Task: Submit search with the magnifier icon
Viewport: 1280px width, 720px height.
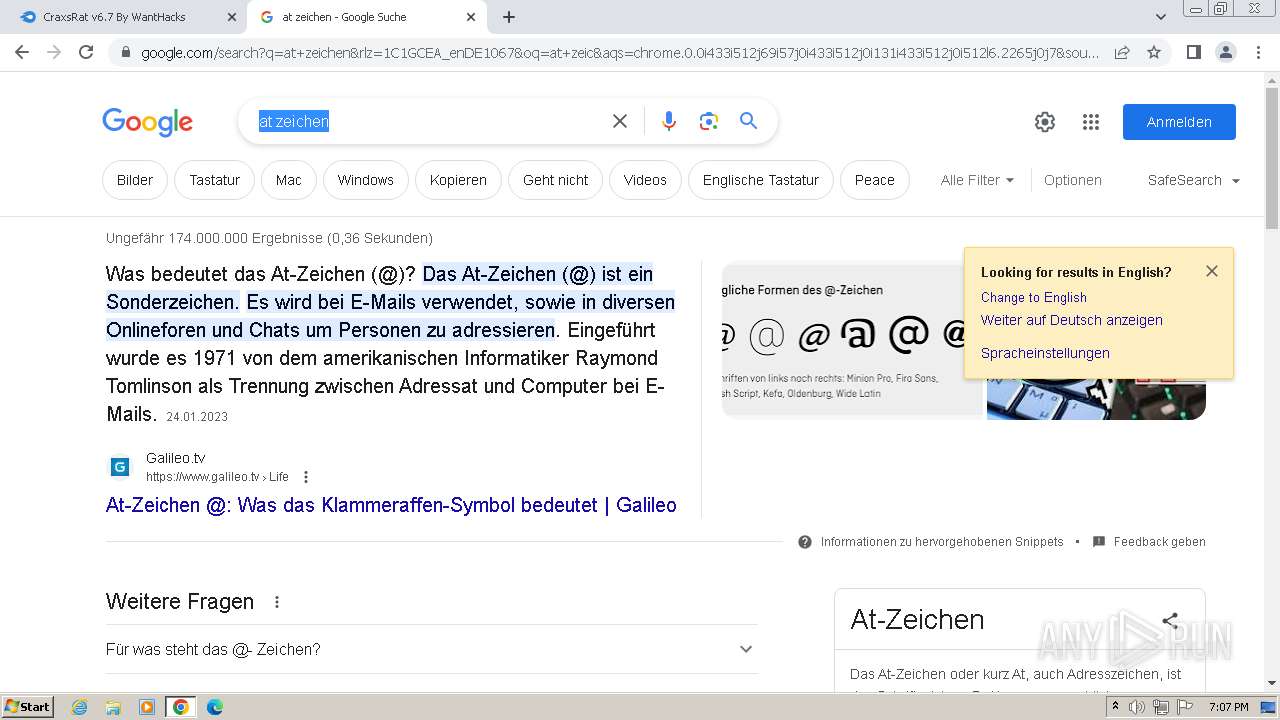Action: (748, 121)
